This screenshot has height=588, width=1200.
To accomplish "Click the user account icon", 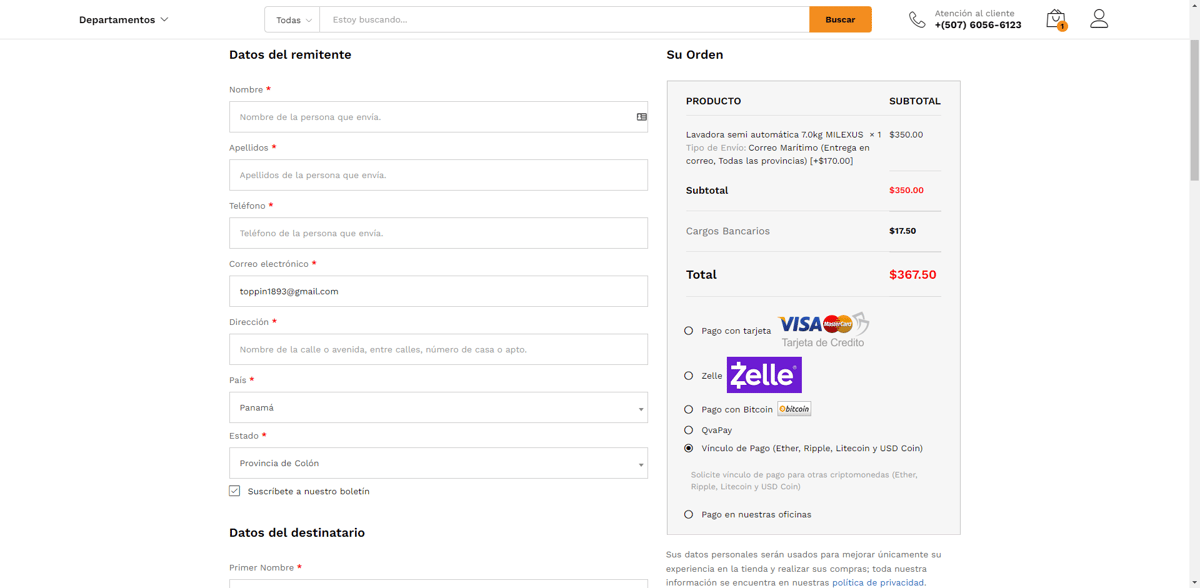I will point(1099,19).
